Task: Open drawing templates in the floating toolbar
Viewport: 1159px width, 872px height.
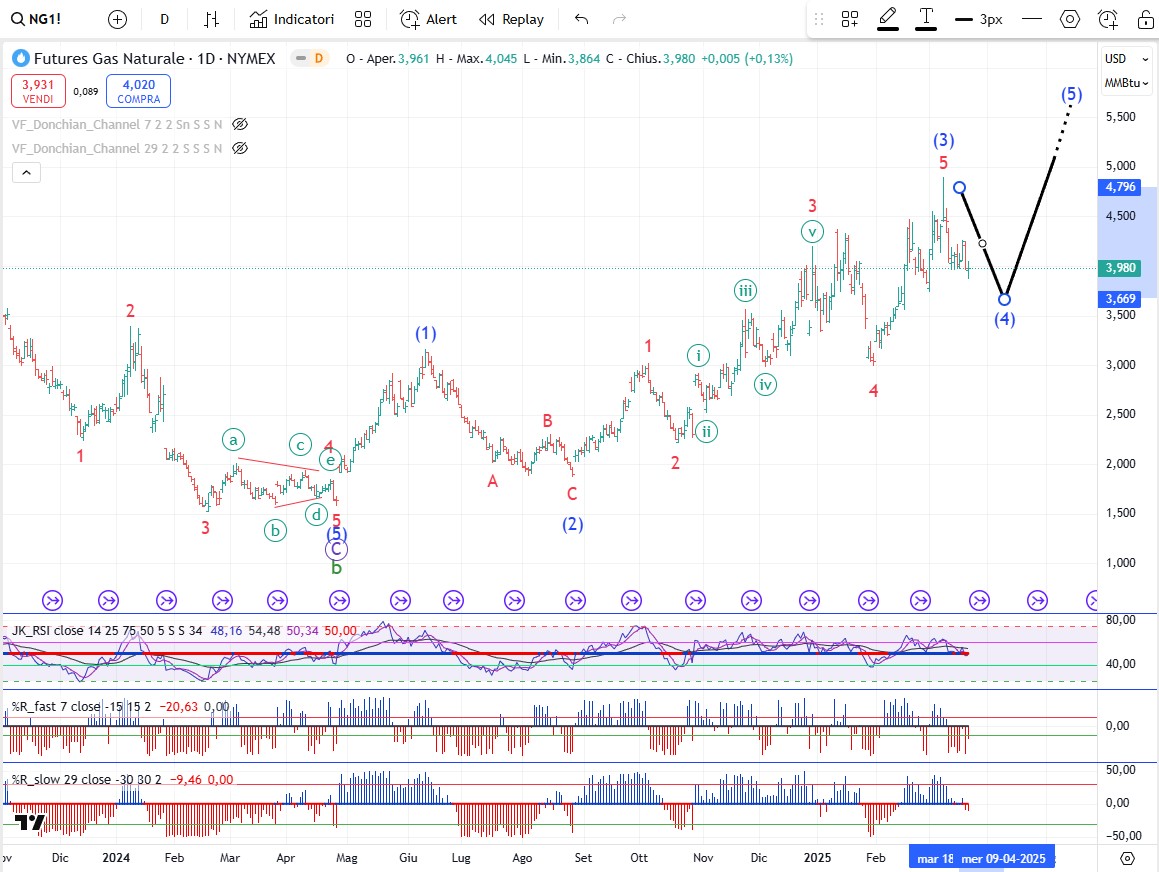Action: [850, 19]
